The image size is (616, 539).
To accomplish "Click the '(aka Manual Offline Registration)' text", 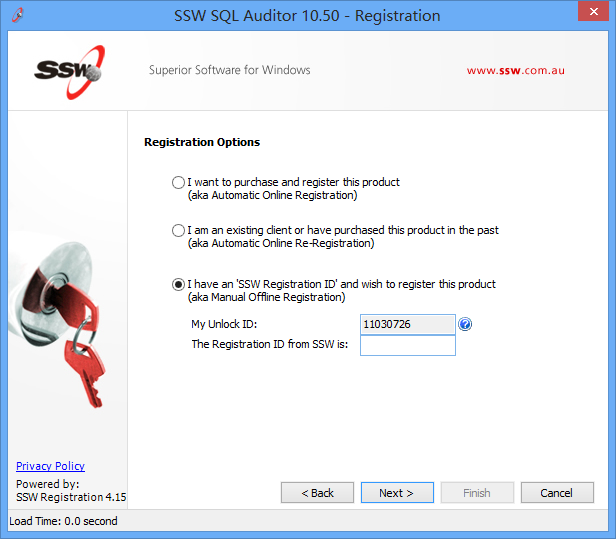I will point(267,297).
